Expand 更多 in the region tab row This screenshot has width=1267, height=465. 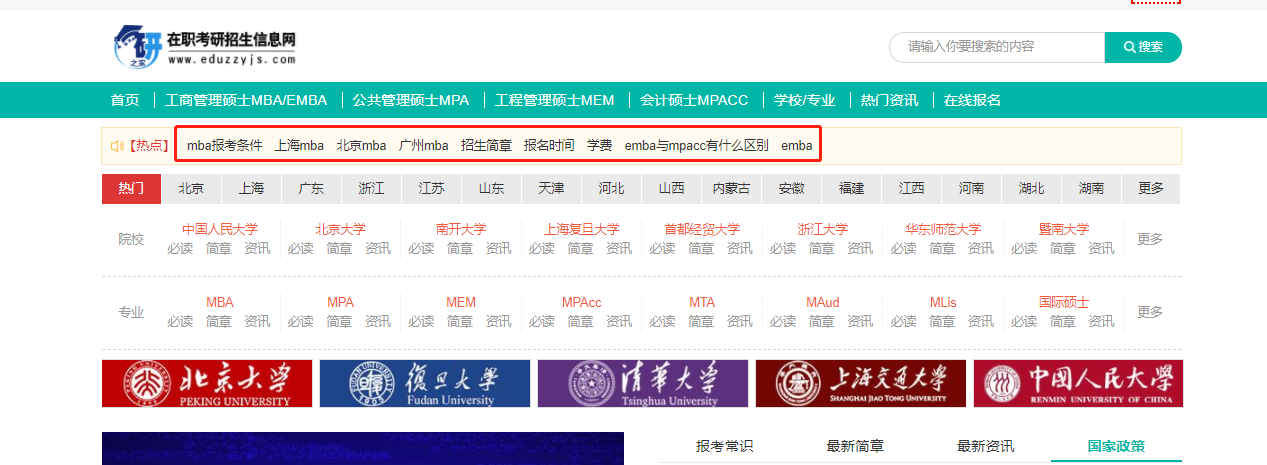point(1151,189)
